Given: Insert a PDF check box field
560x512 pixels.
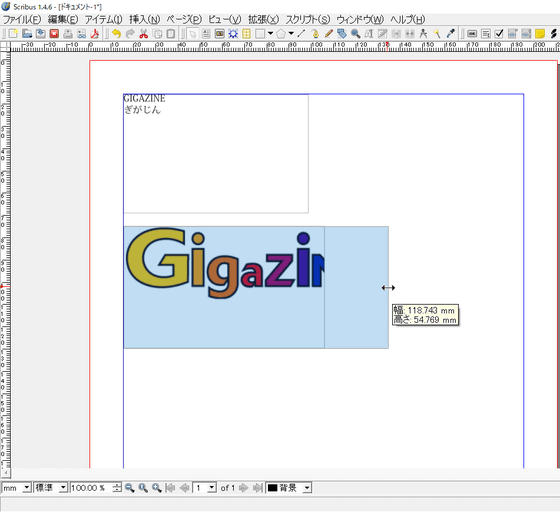Looking at the screenshot, I should coord(499,34).
